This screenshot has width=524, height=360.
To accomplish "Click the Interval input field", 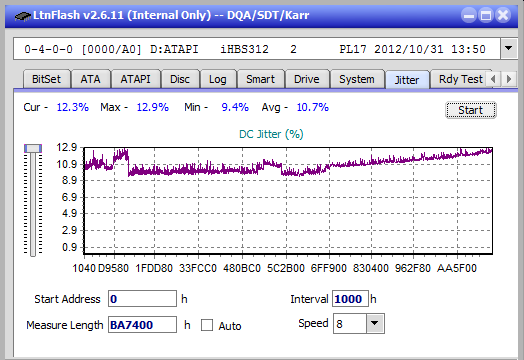I will [x=350, y=298].
